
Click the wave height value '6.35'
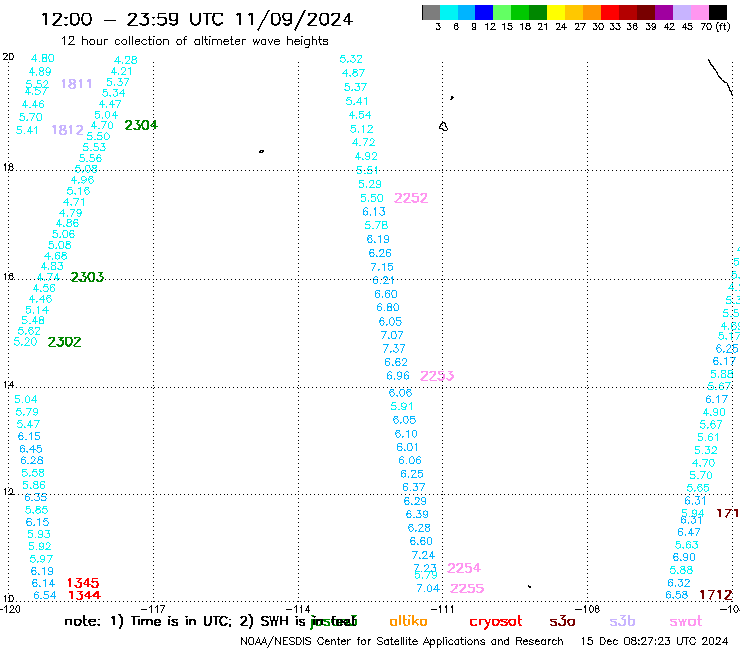click(x=35, y=498)
